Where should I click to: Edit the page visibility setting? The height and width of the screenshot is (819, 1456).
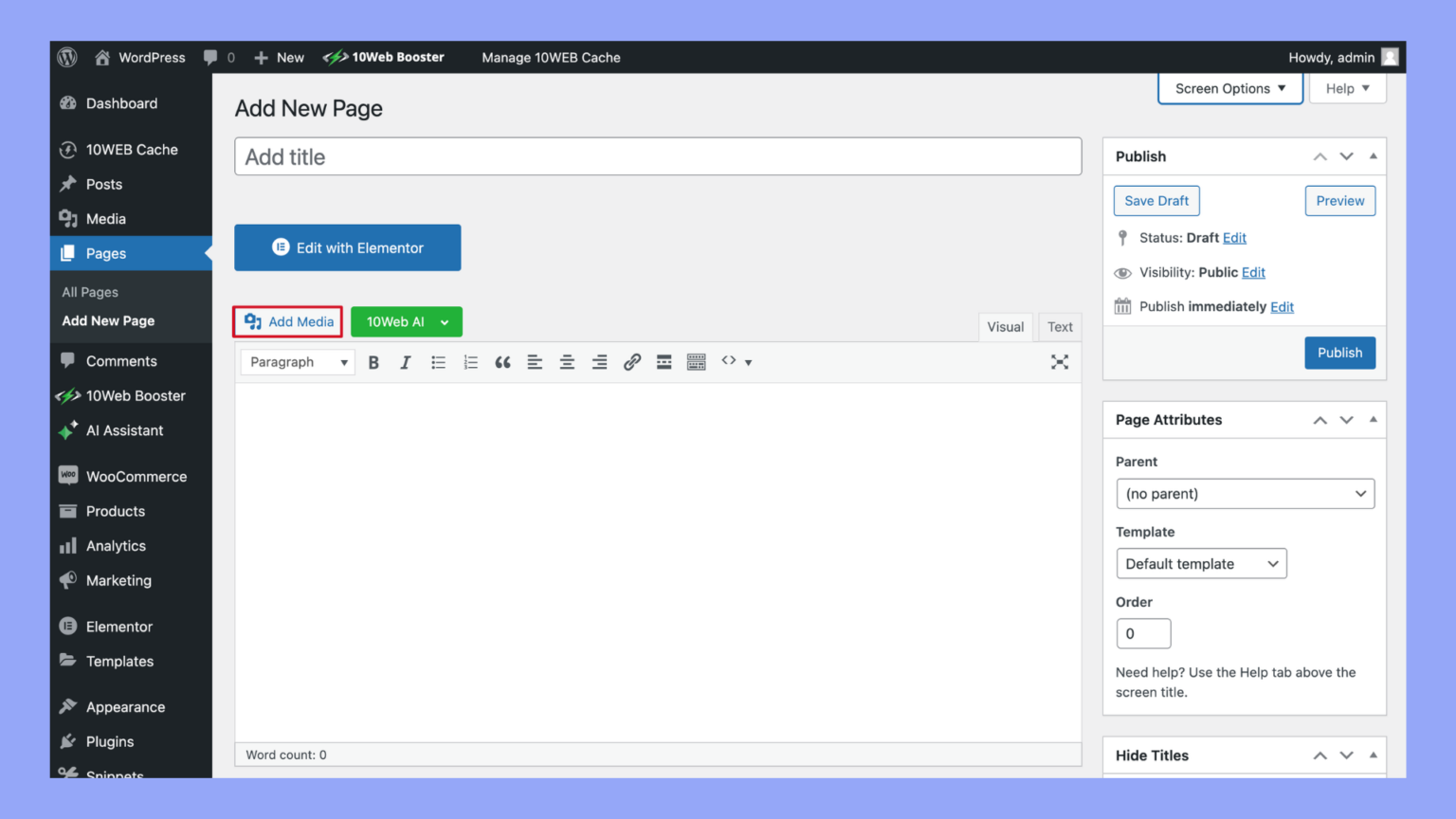(x=1253, y=272)
